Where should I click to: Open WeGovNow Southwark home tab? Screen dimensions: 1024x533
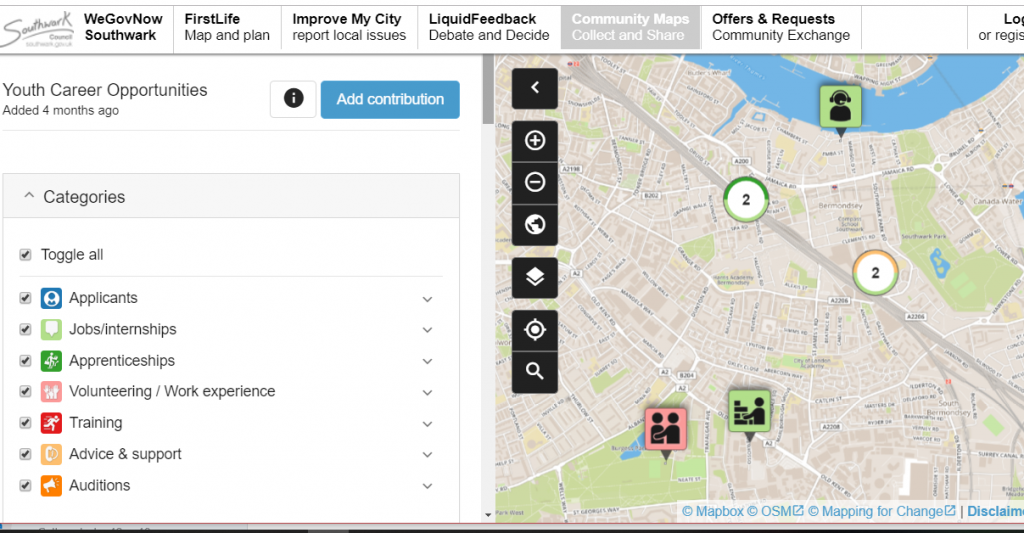123,27
